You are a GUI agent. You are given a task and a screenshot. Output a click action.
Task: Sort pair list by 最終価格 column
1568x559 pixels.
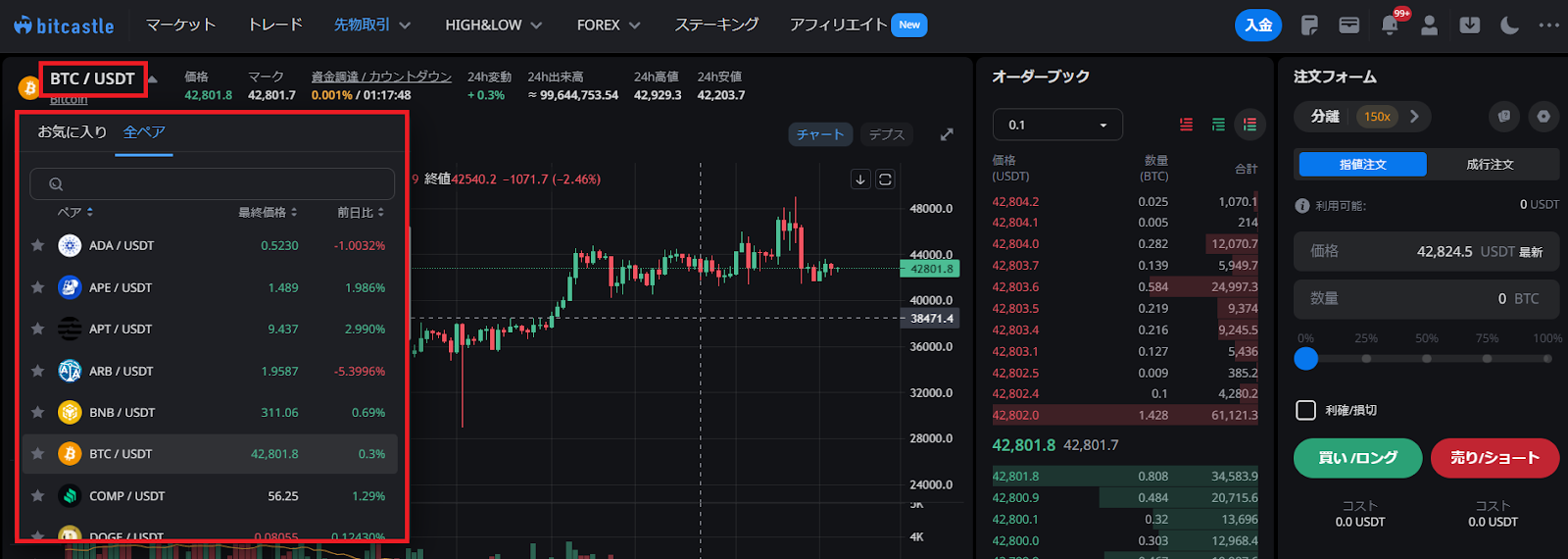(x=268, y=212)
